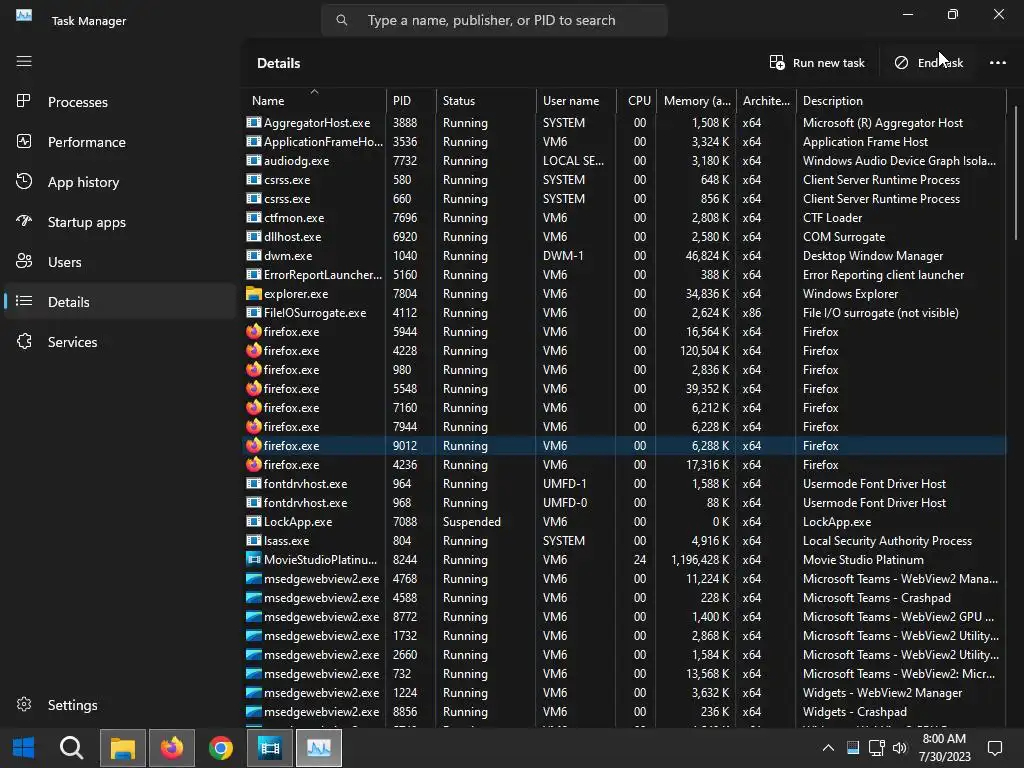The image size is (1024, 768).
Task: Click the search magnifier icon
Action: pyautogui.click(x=342, y=20)
